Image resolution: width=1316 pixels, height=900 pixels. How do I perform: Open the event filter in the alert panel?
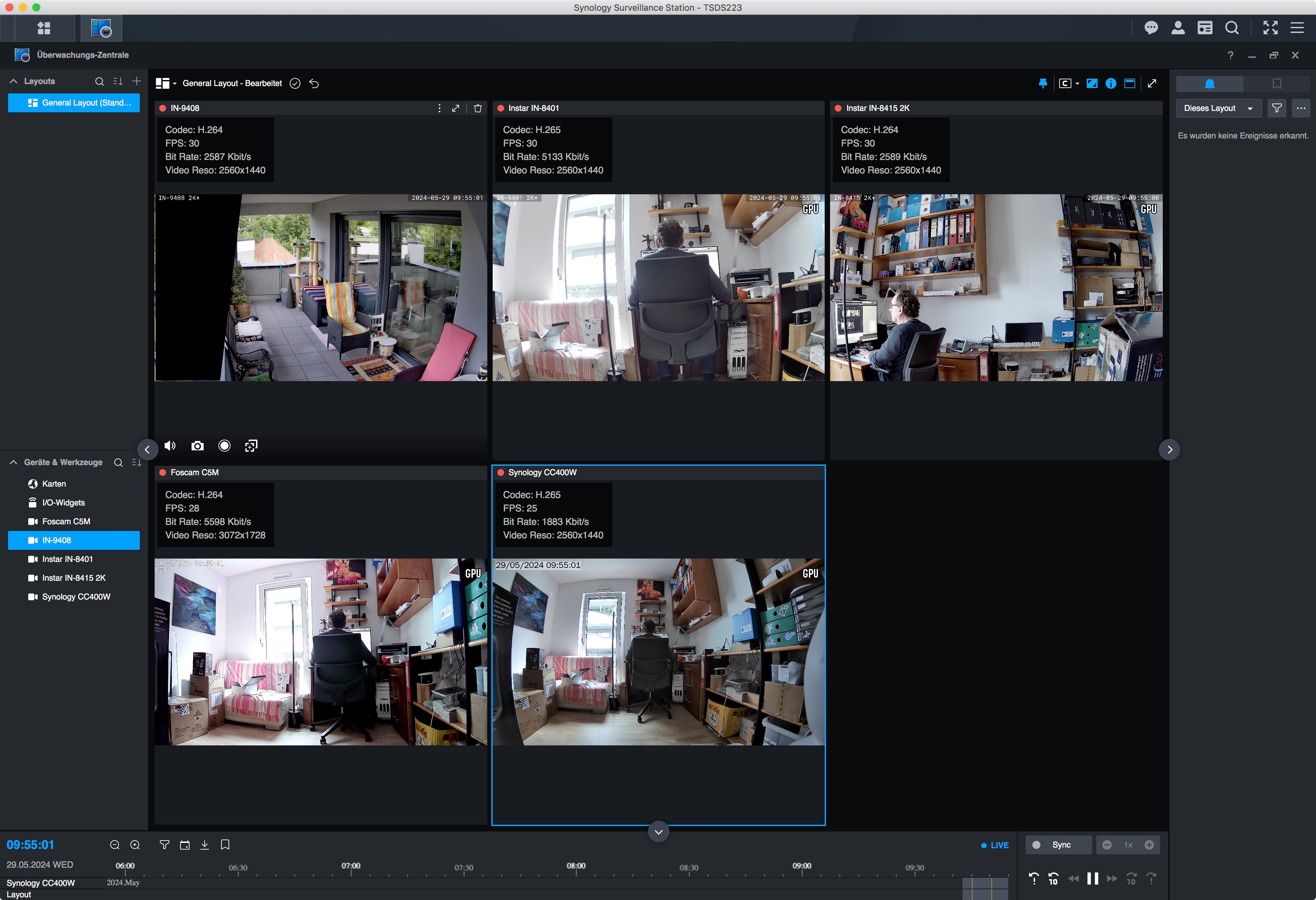(x=1276, y=108)
